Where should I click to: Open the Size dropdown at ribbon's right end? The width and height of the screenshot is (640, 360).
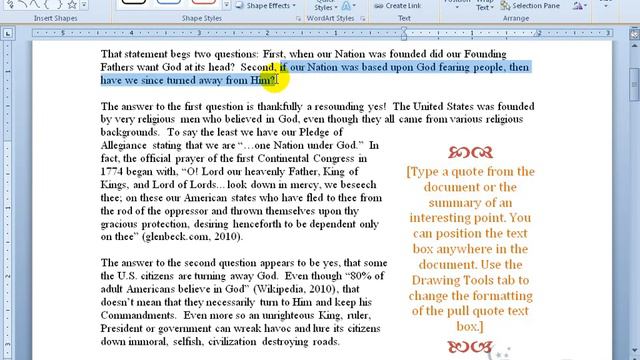[x=606, y=5]
